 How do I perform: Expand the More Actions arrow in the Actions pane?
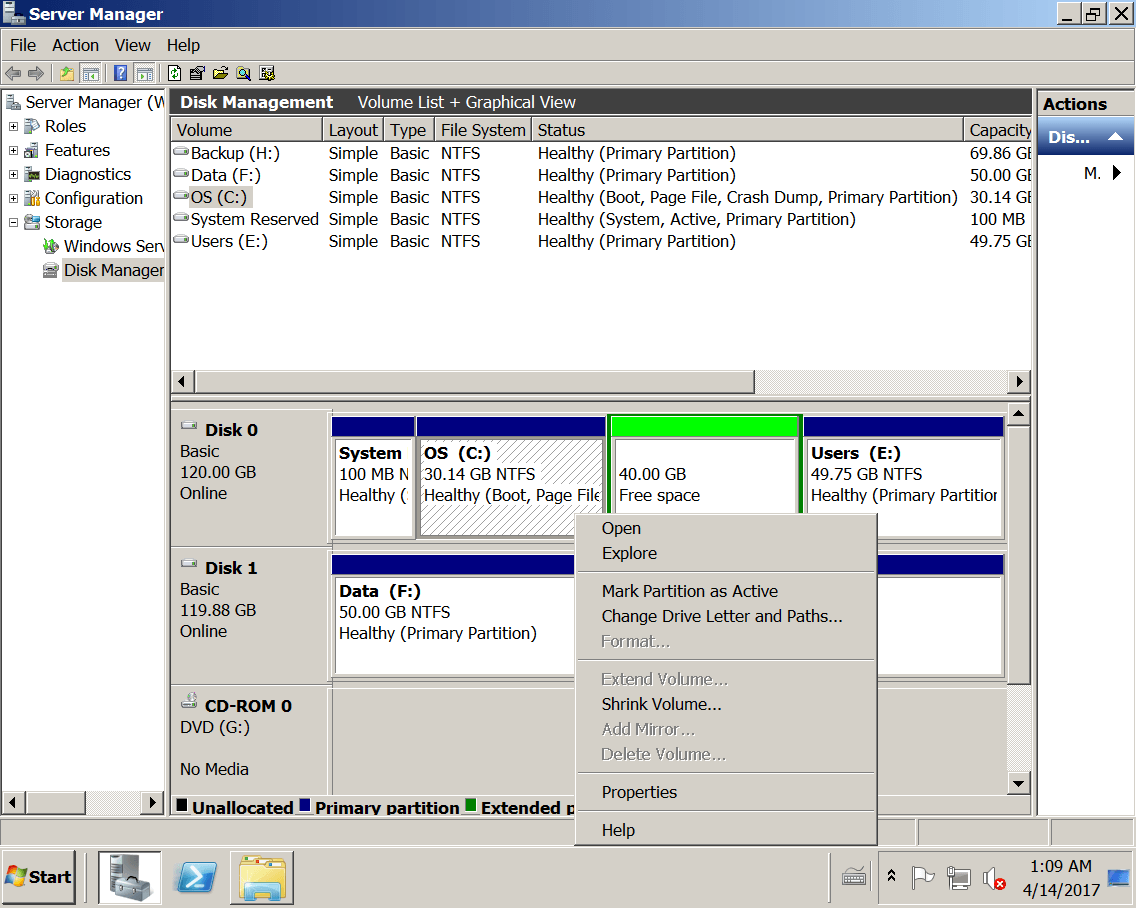pos(1116,172)
